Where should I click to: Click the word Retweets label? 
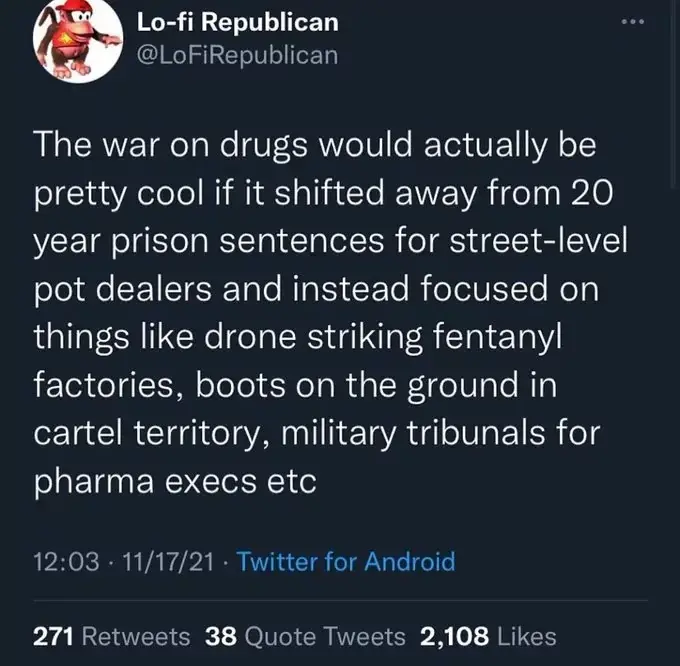[x=136, y=636]
